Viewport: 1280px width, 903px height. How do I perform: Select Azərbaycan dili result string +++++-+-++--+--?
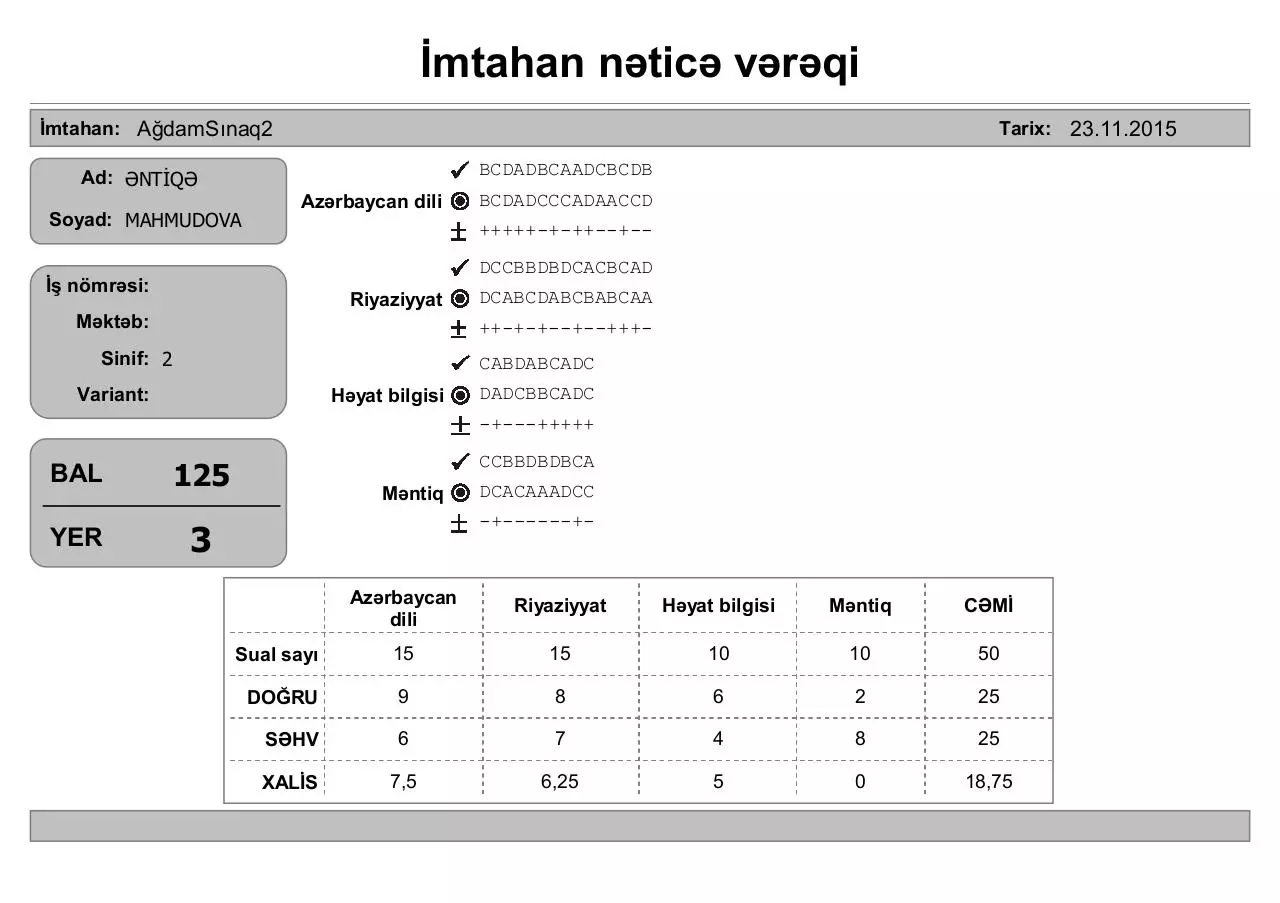coord(566,231)
